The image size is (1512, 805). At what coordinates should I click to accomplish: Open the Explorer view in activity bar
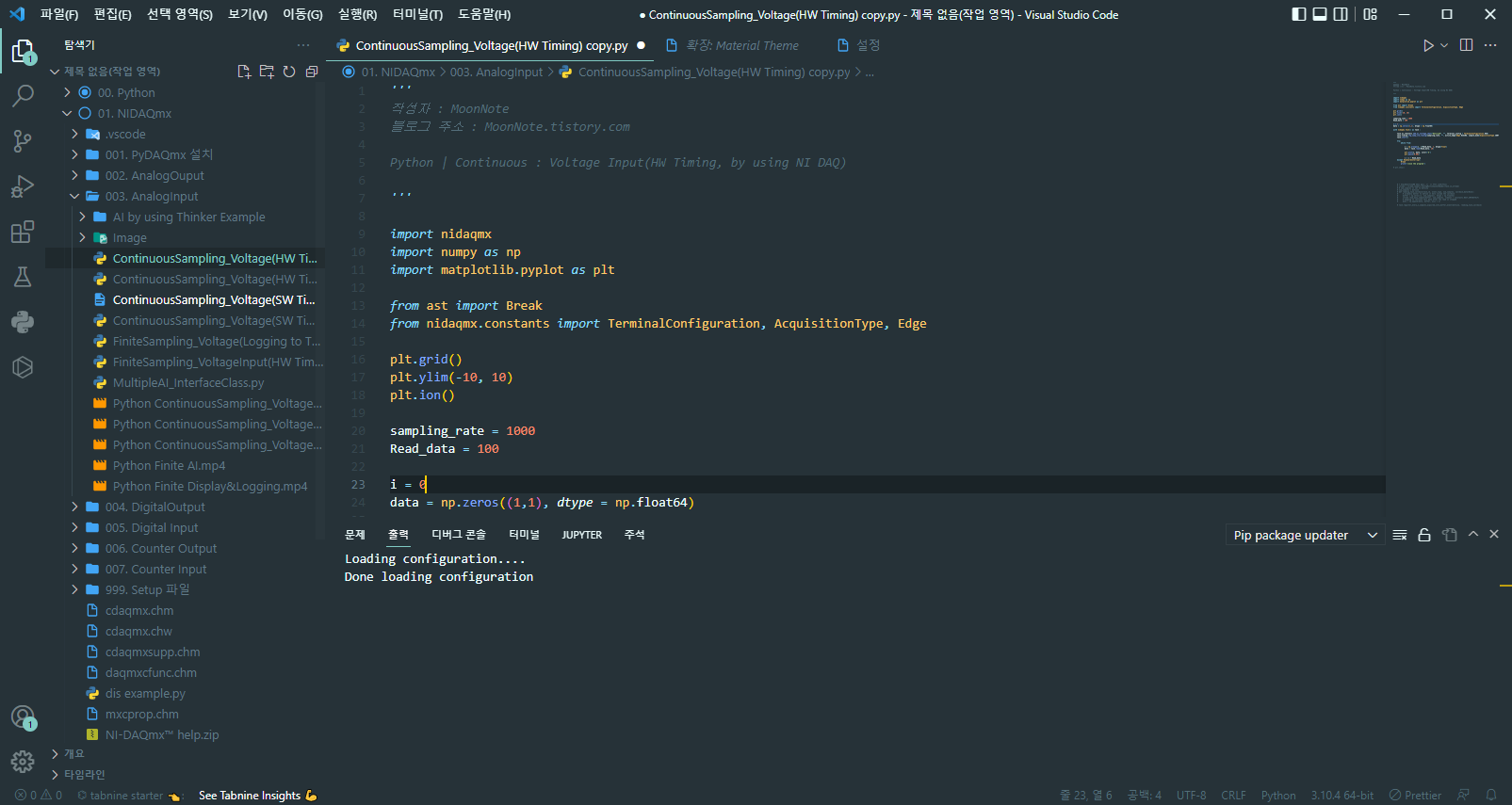(x=23, y=51)
